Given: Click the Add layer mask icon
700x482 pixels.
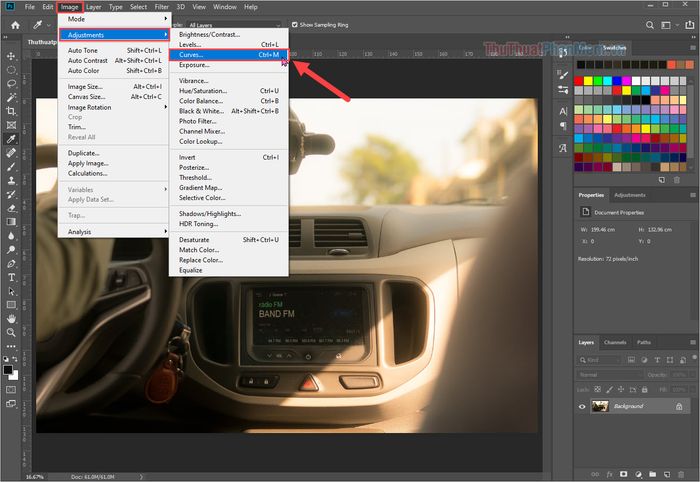Looking at the screenshot, I should tap(624, 474).
